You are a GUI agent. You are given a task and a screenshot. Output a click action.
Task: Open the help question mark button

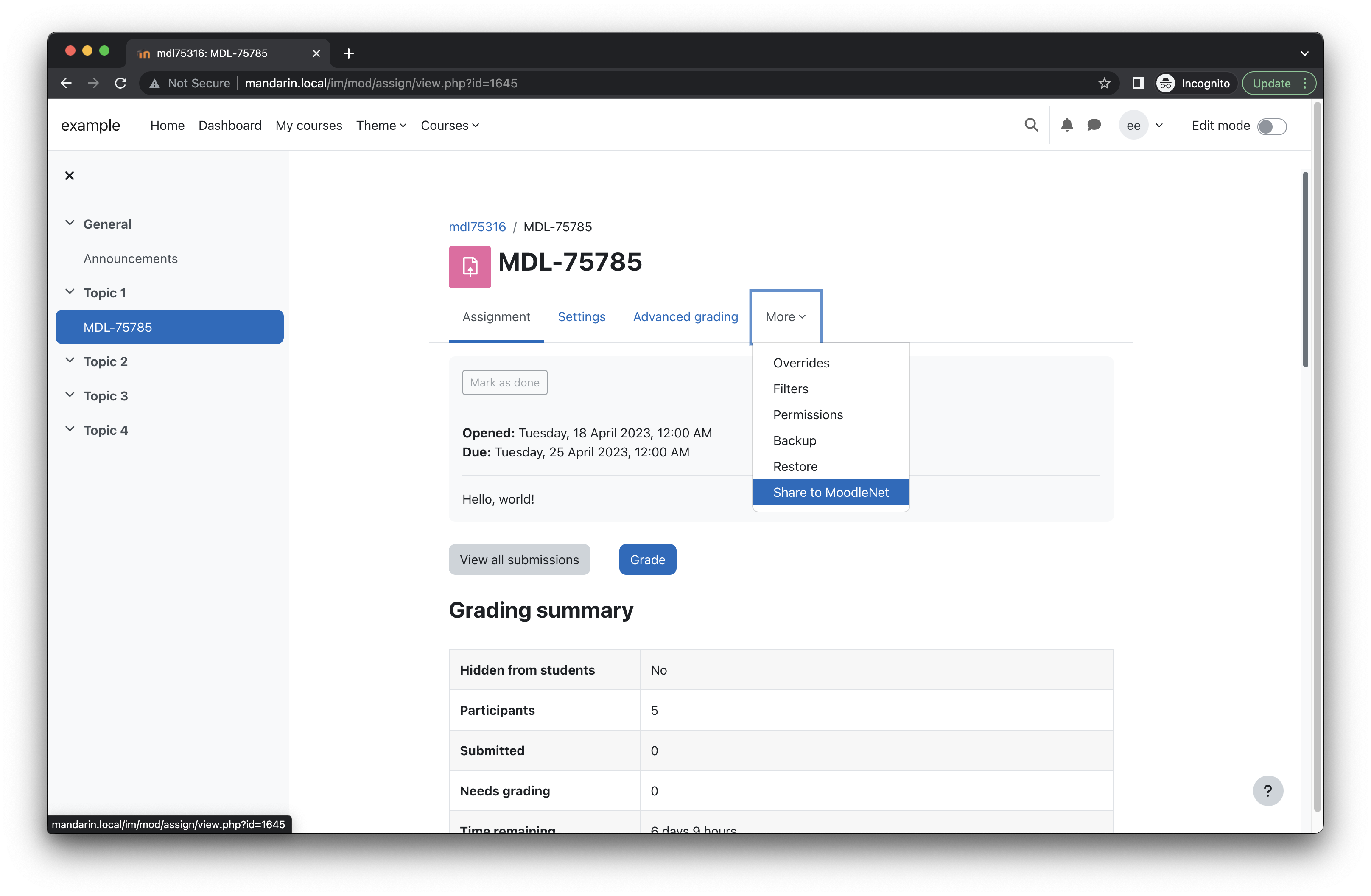click(x=1267, y=790)
